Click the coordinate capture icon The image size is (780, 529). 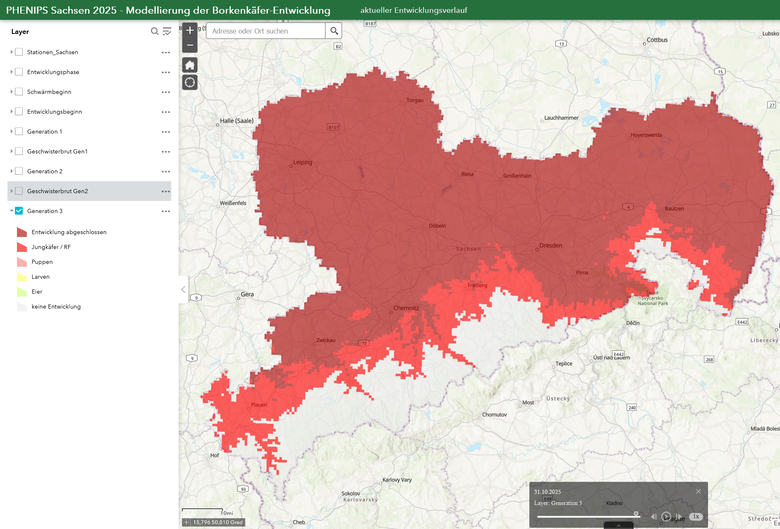187,523
